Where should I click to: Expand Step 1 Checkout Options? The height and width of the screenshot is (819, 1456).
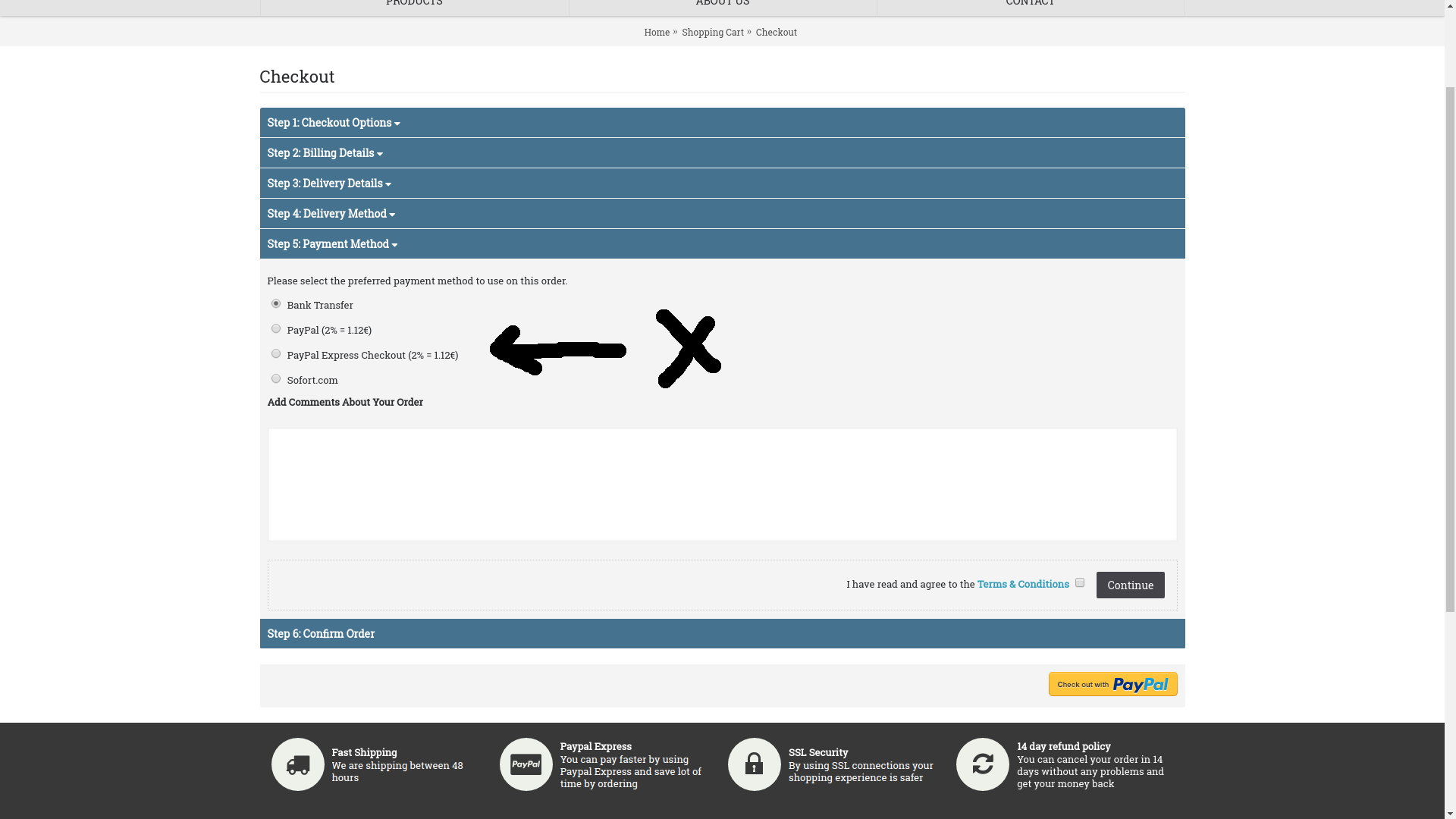click(x=333, y=122)
